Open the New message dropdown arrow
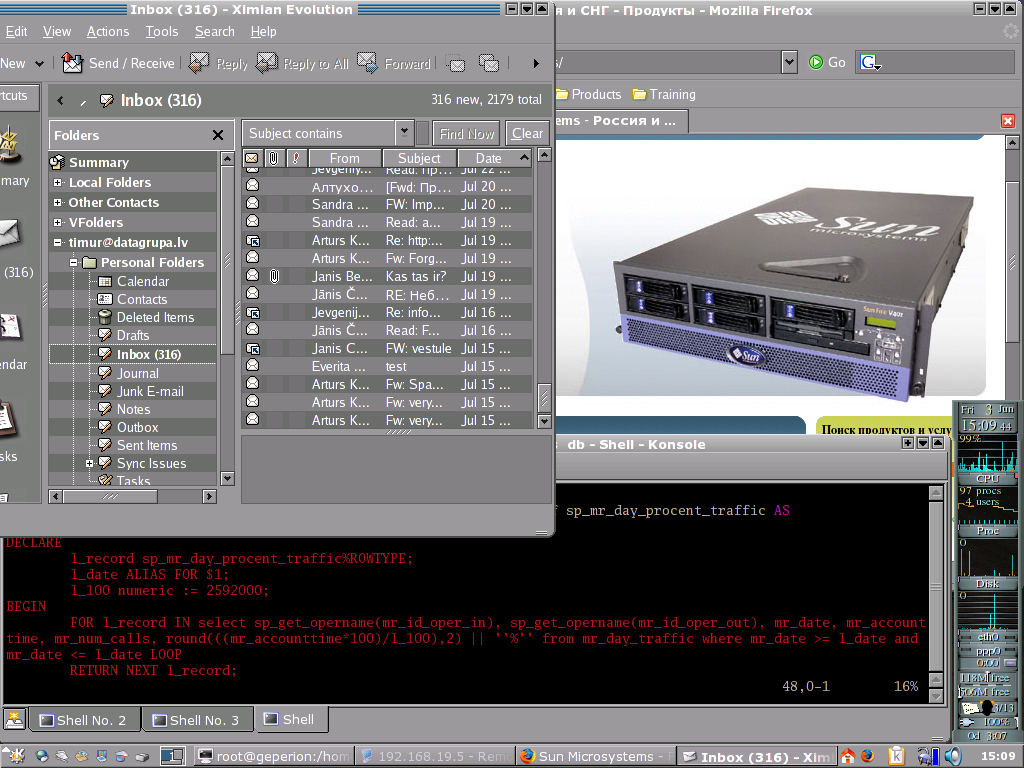 click(39, 64)
